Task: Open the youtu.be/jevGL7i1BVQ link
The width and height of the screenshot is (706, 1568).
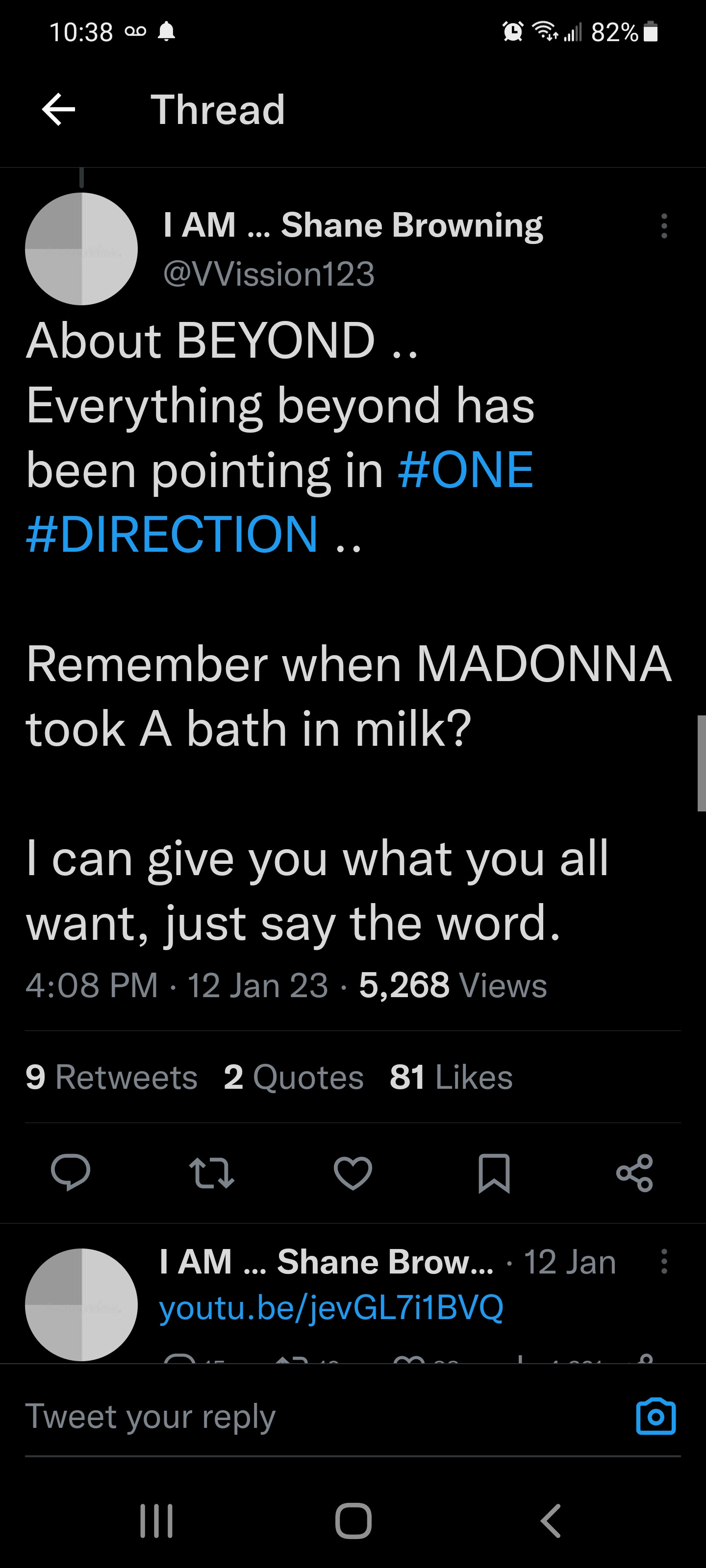Action: click(331, 1307)
